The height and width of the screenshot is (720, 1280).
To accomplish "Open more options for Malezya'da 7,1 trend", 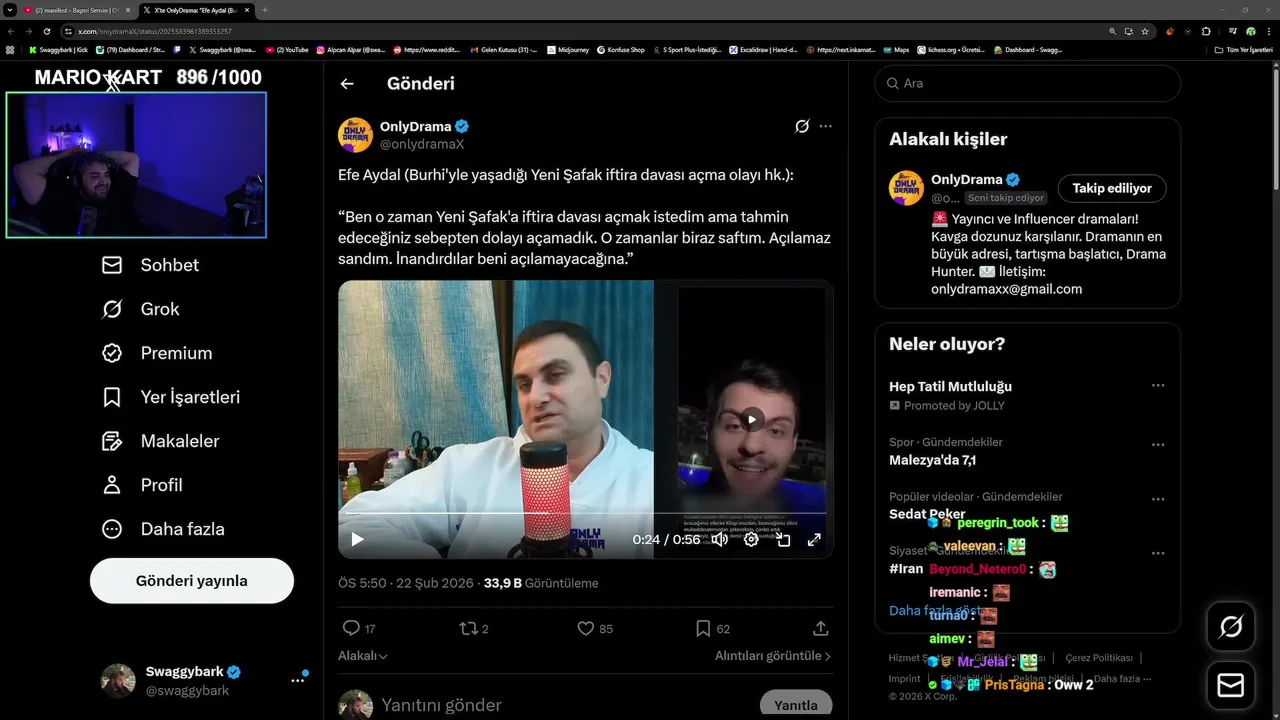I will (x=1158, y=445).
